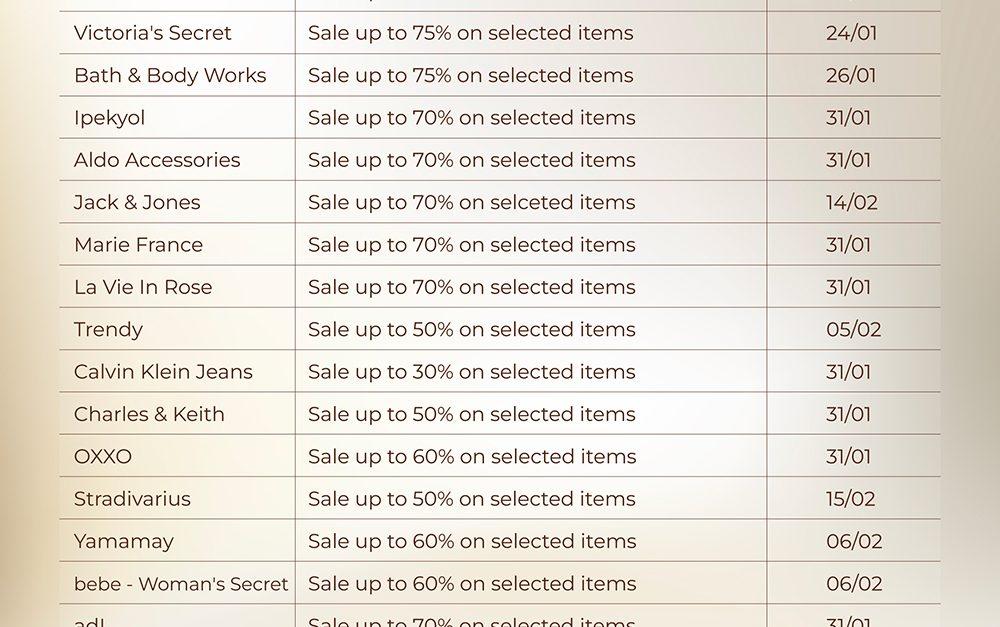Select the Marie France store name
This screenshot has height=627, width=1000.
(x=138, y=245)
